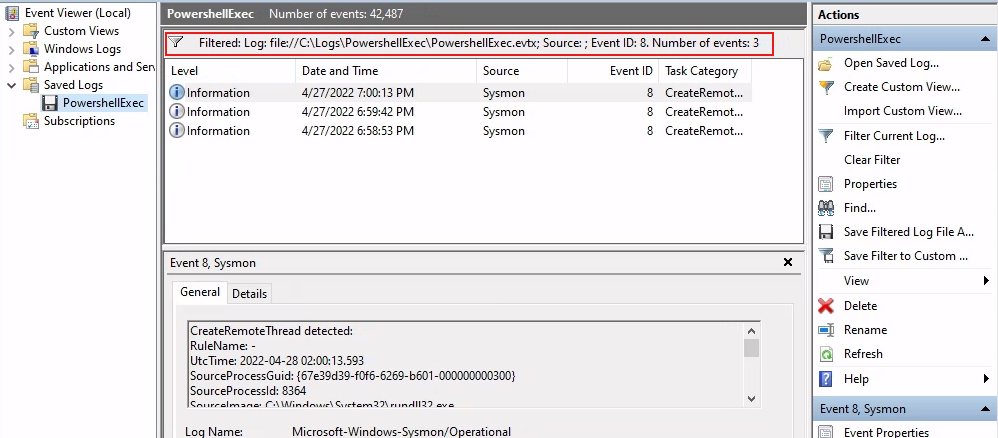The width and height of the screenshot is (998, 438).
Task: Click the event detail scrollbar thumb
Action: tap(752, 348)
